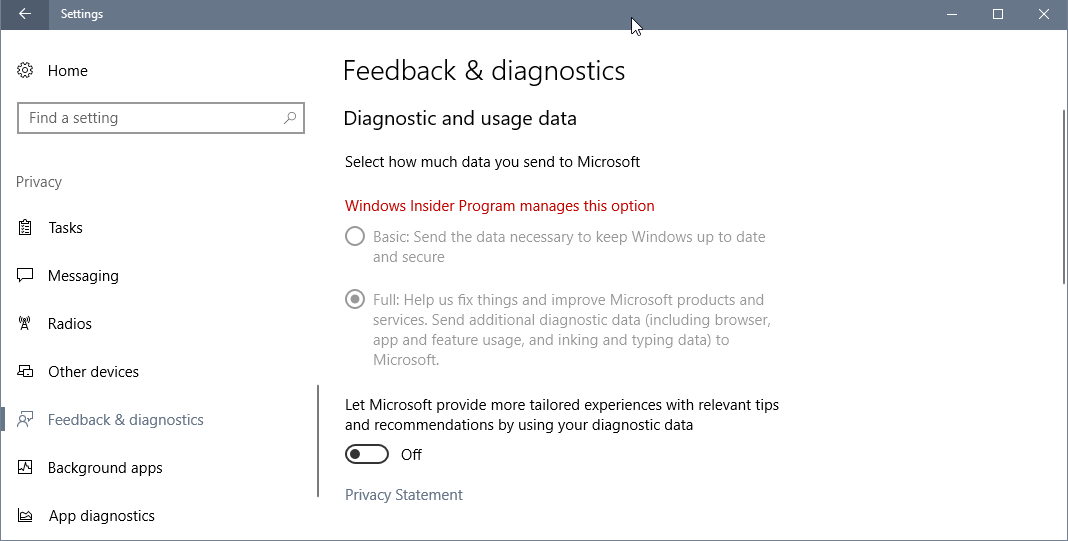1068x541 pixels.
Task: Open the Messaging privacy page
Action: pos(83,276)
